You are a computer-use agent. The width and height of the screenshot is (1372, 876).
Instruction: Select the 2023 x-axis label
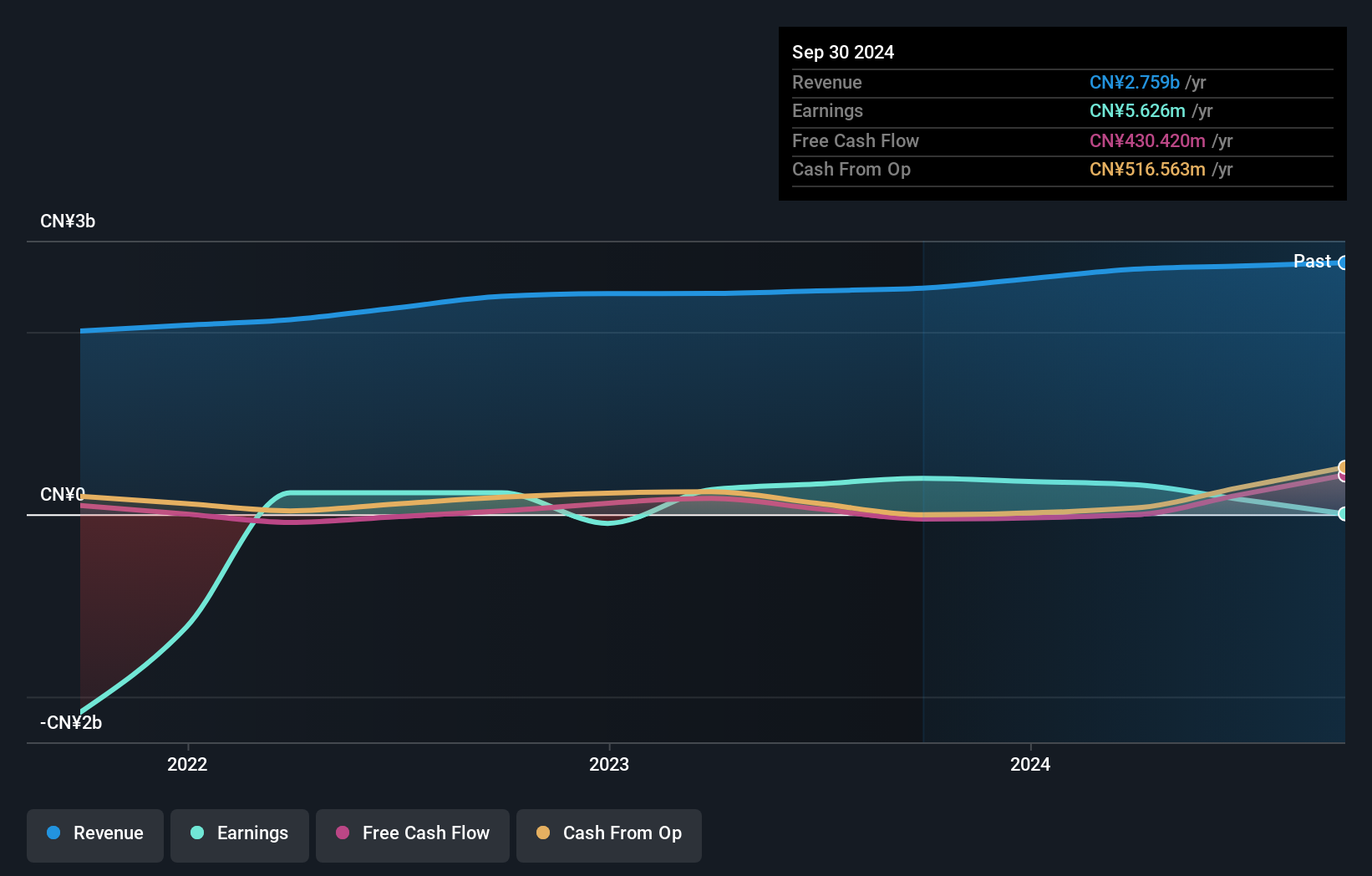[x=609, y=764]
